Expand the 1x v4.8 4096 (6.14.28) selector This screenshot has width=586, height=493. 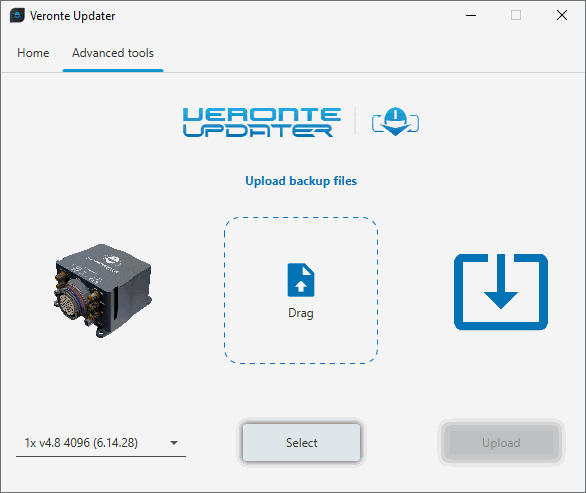pyautogui.click(x=101, y=443)
